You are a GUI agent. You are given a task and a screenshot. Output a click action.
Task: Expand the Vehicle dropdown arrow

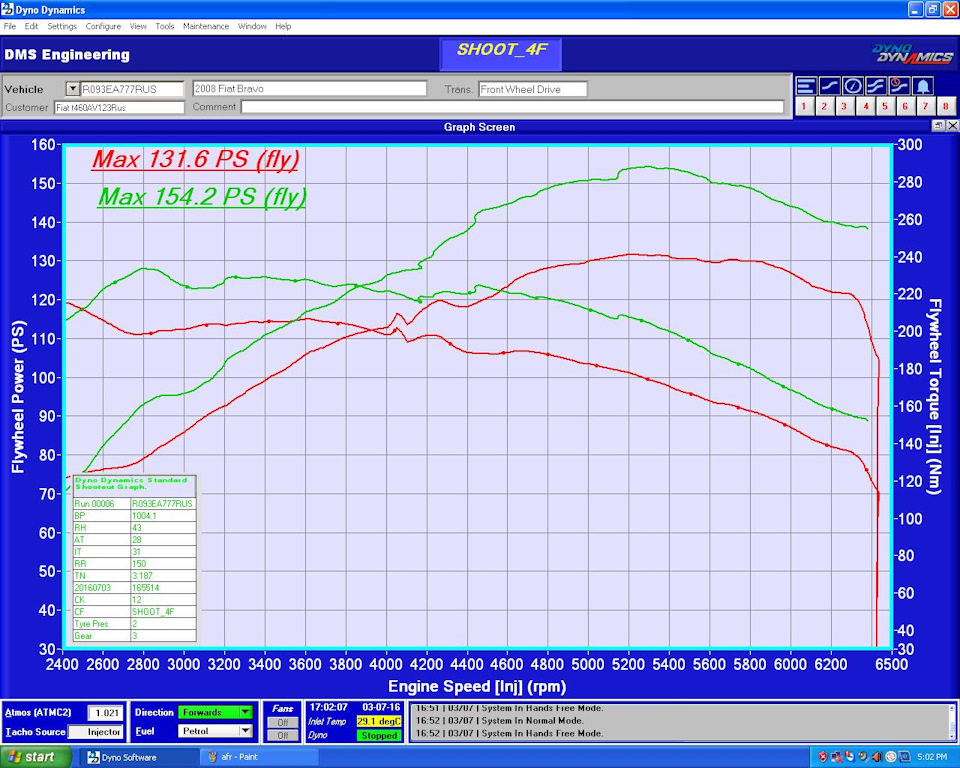[x=72, y=89]
